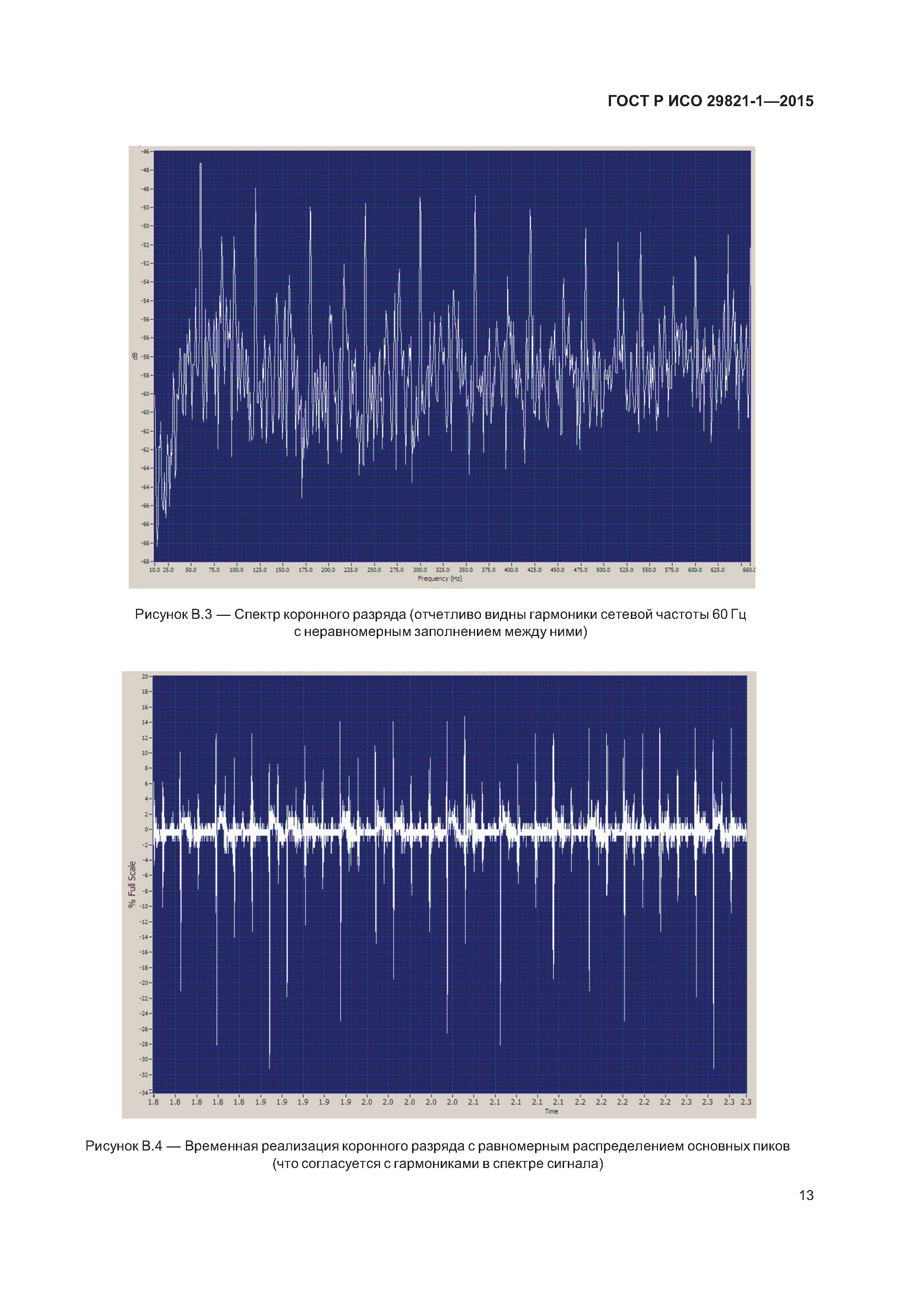Click the 50.0 tick on the frequency axis
The height and width of the screenshot is (1307, 924).
point(191,570)
